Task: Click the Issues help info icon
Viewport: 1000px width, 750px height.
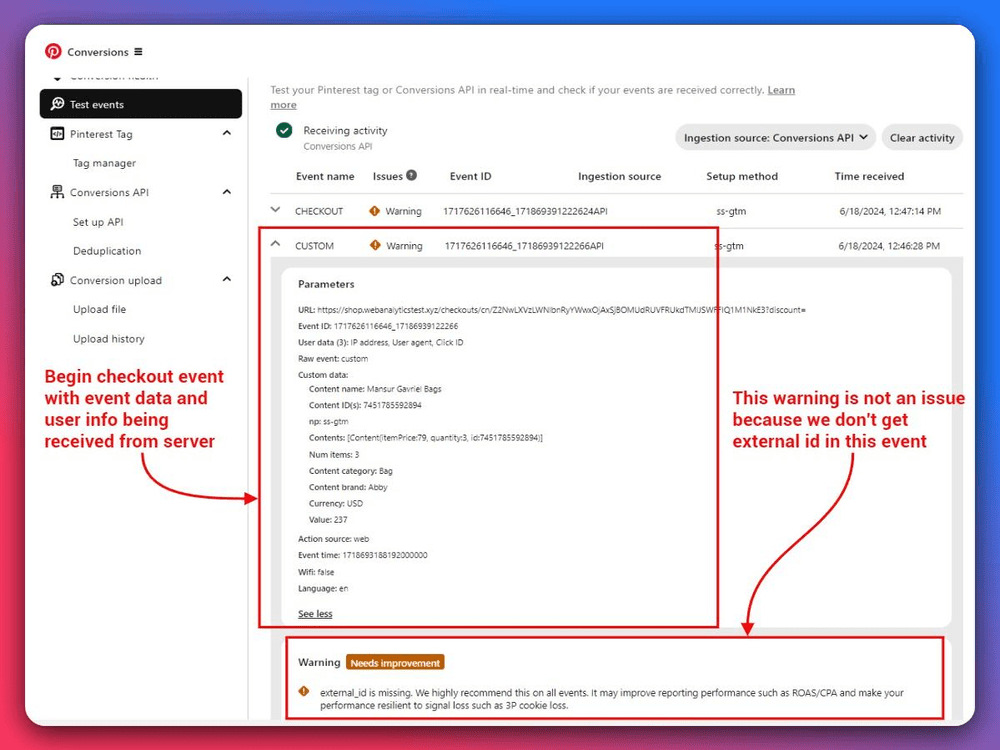Action: tap(411, 175)
